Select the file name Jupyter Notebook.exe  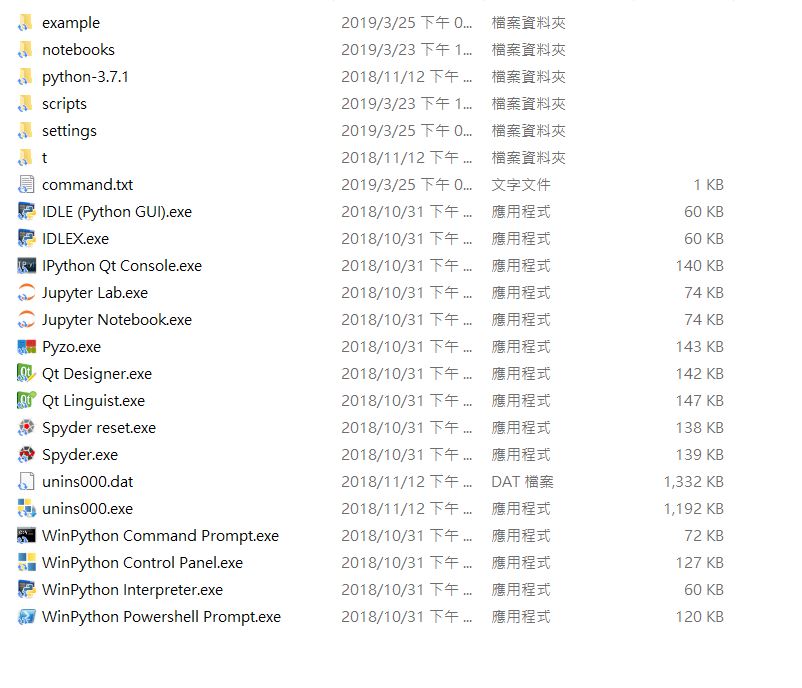(x=117, y=320)
